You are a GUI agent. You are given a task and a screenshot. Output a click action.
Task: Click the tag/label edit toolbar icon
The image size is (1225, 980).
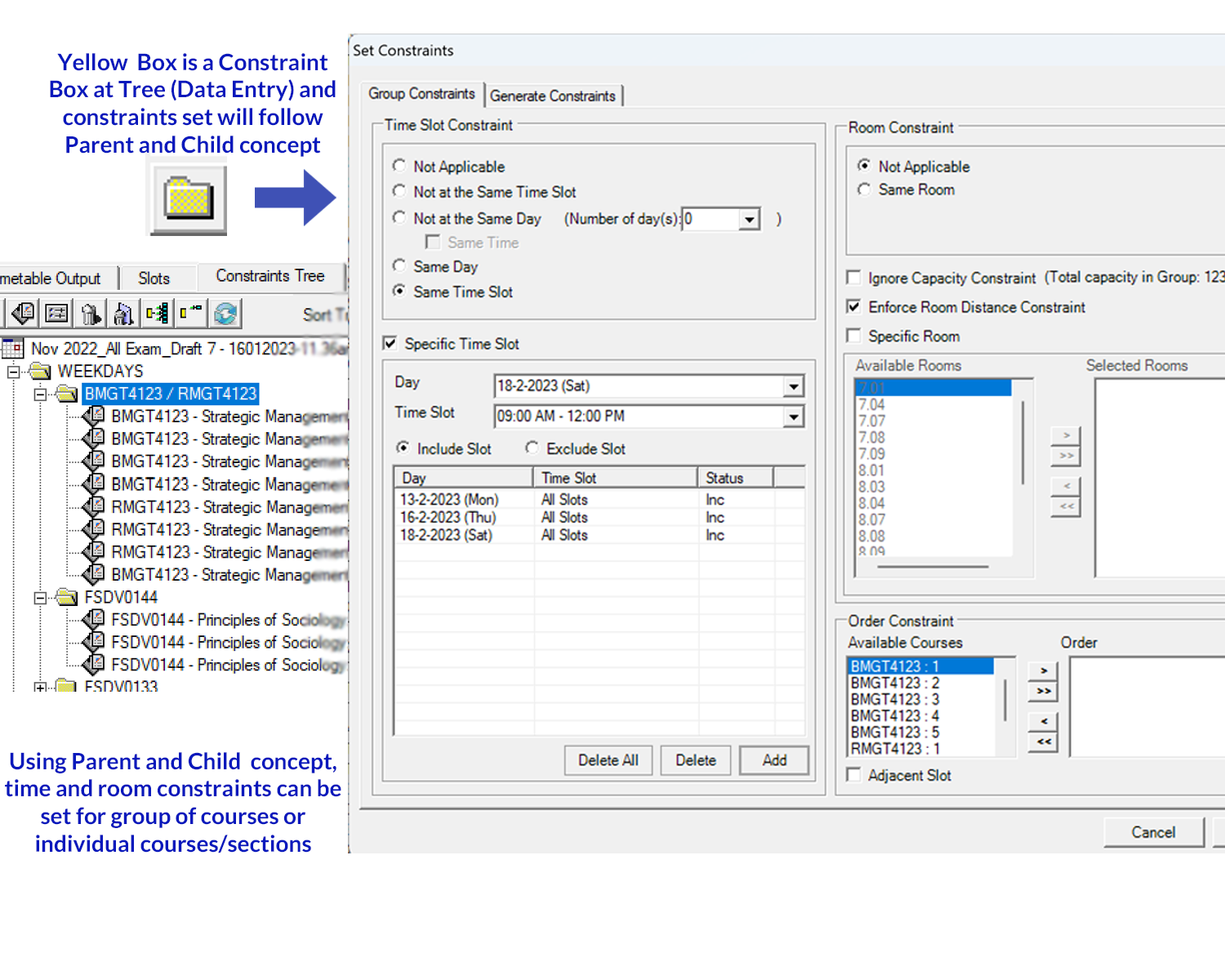click(24, 314)
